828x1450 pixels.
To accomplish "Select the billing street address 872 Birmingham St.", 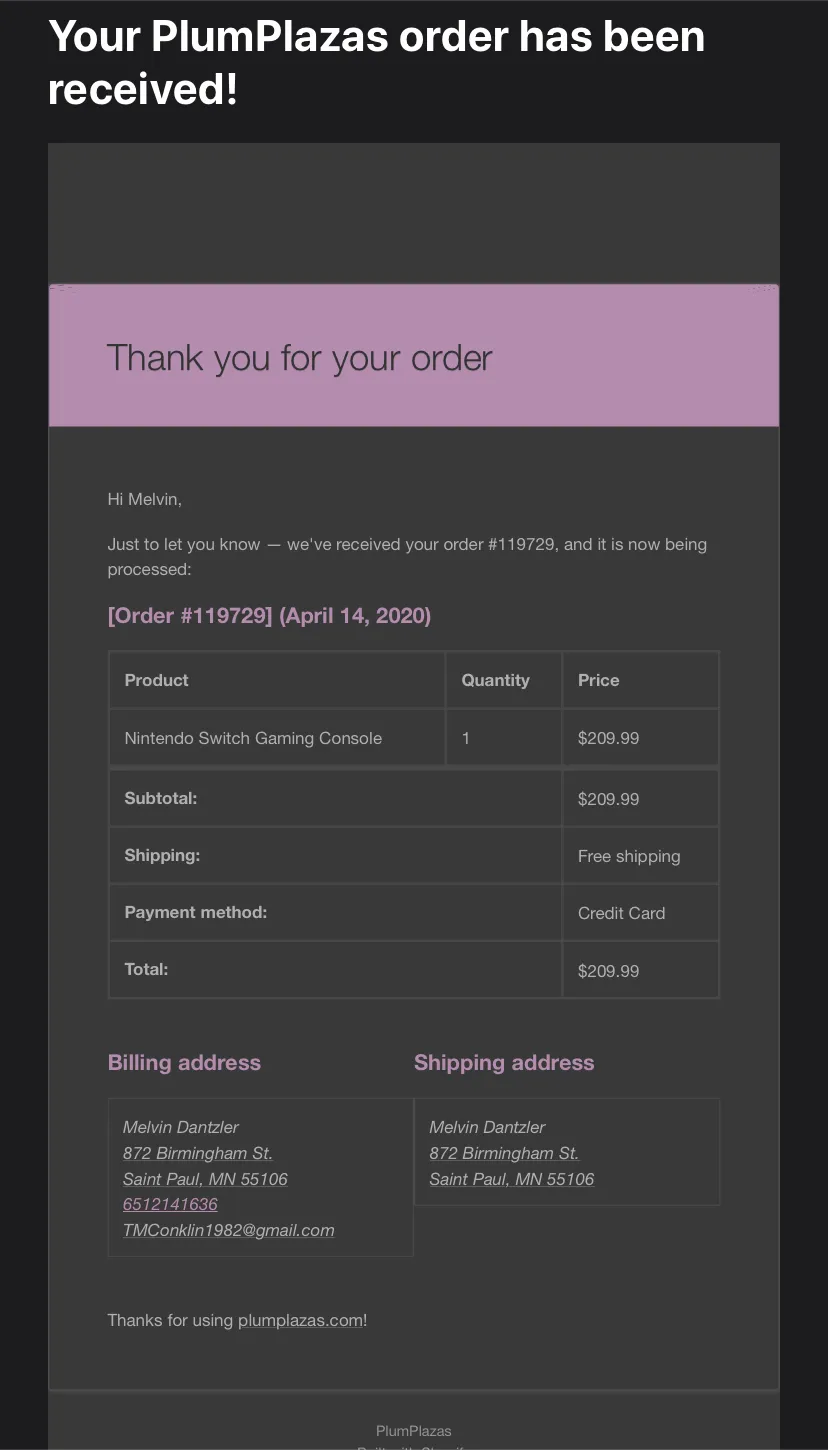I will click(198, 1153).
